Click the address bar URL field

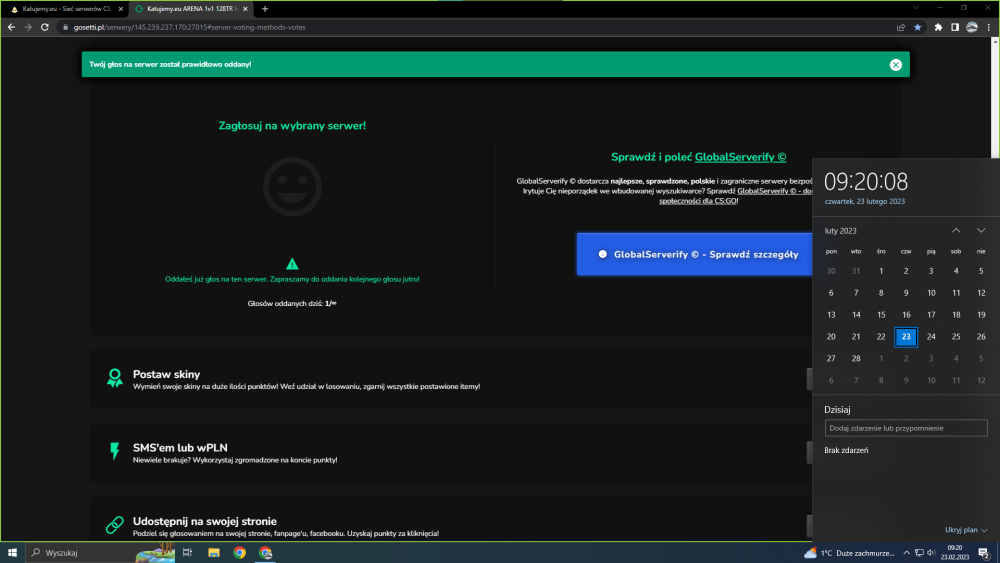click(472, 27)
